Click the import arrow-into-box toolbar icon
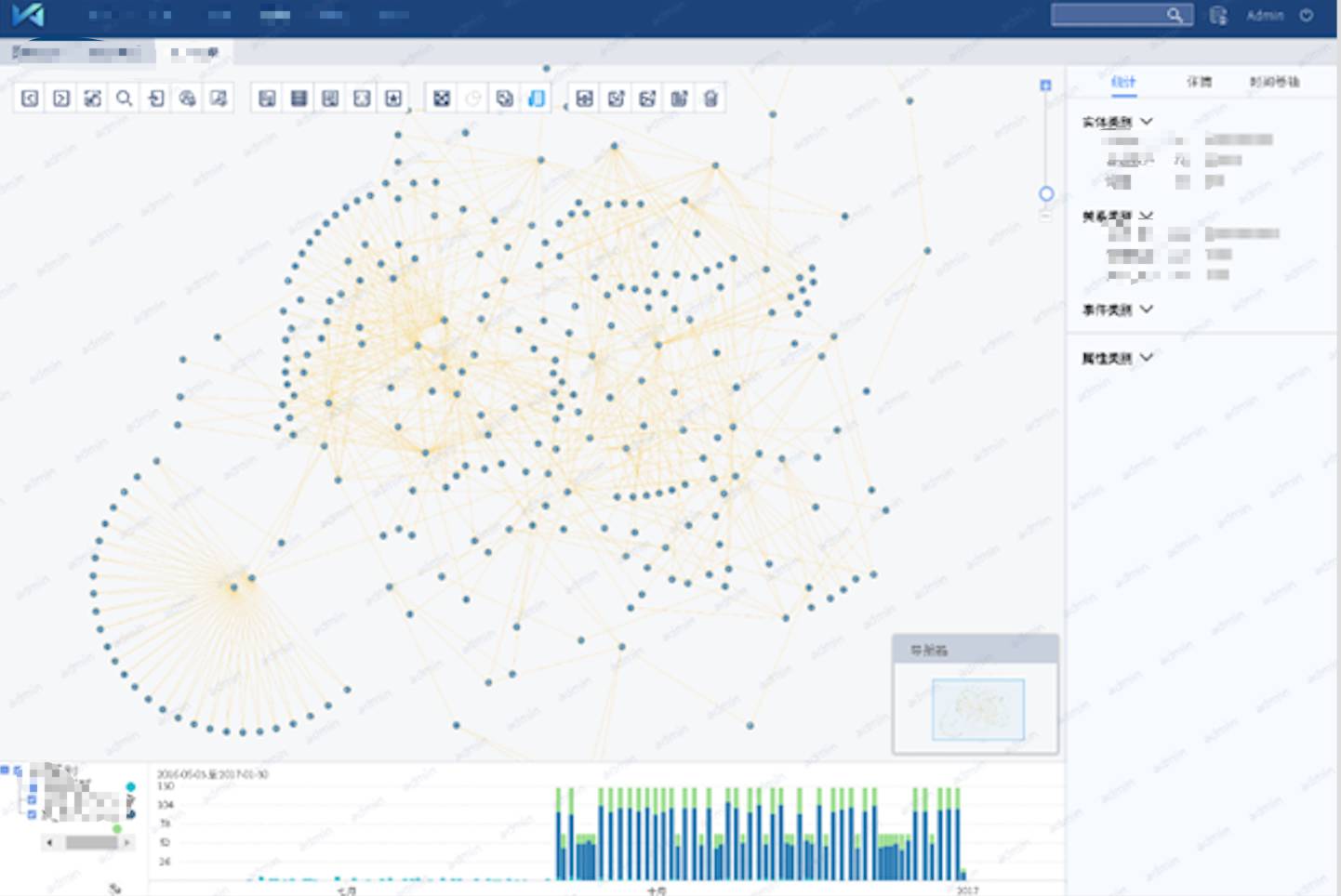 click(155, 98)
